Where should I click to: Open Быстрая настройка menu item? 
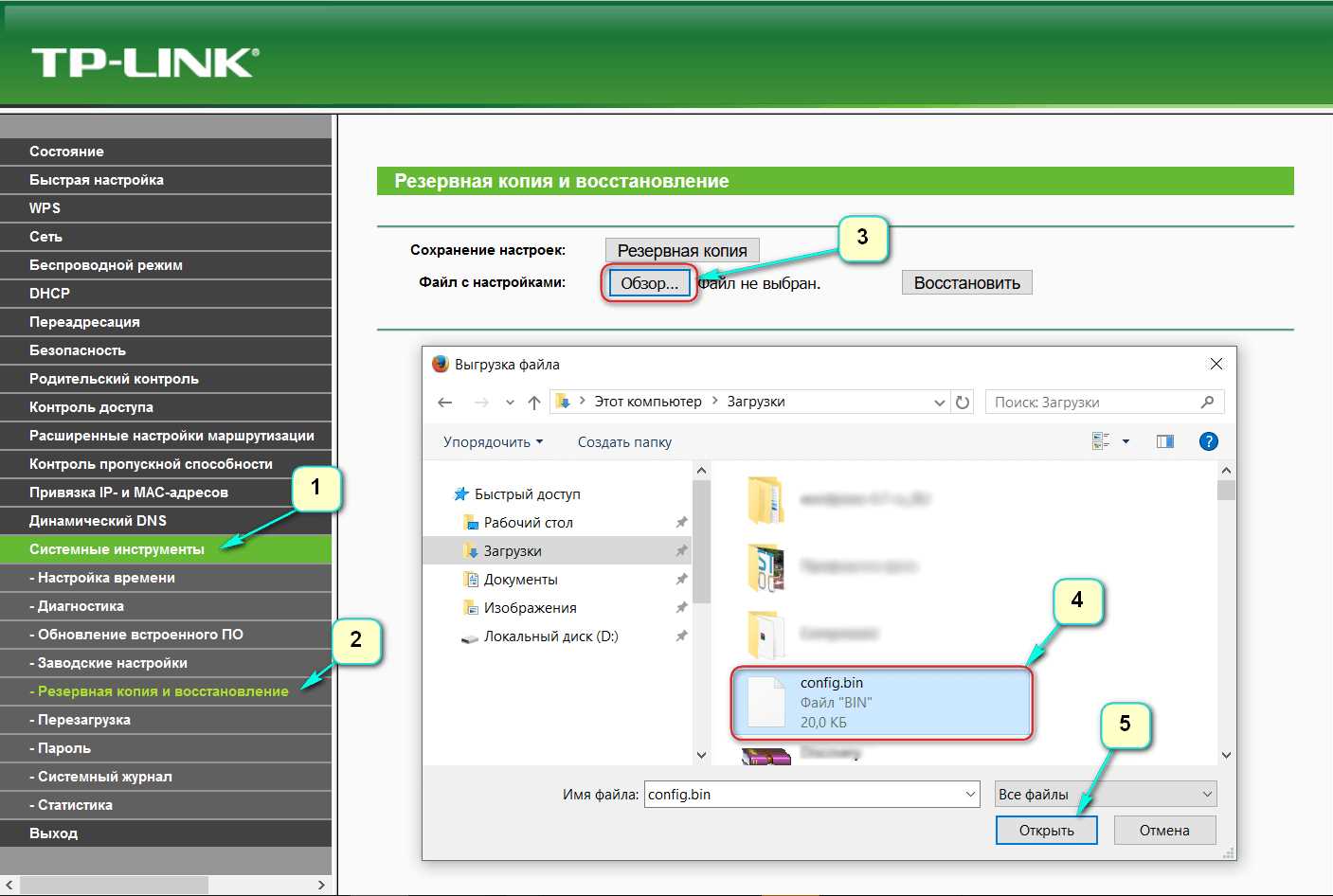coord(166,180)
